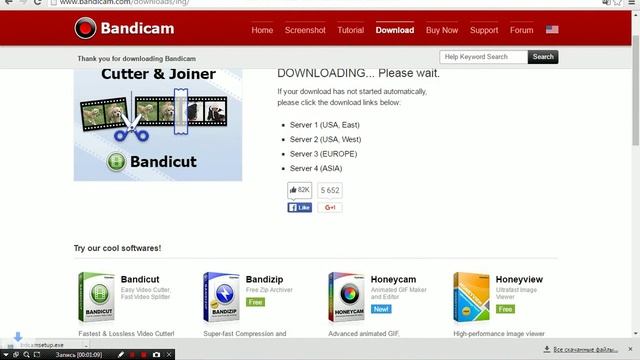Click the scrollbar up arrow
640x360 pixels.
tap(636, 14)
